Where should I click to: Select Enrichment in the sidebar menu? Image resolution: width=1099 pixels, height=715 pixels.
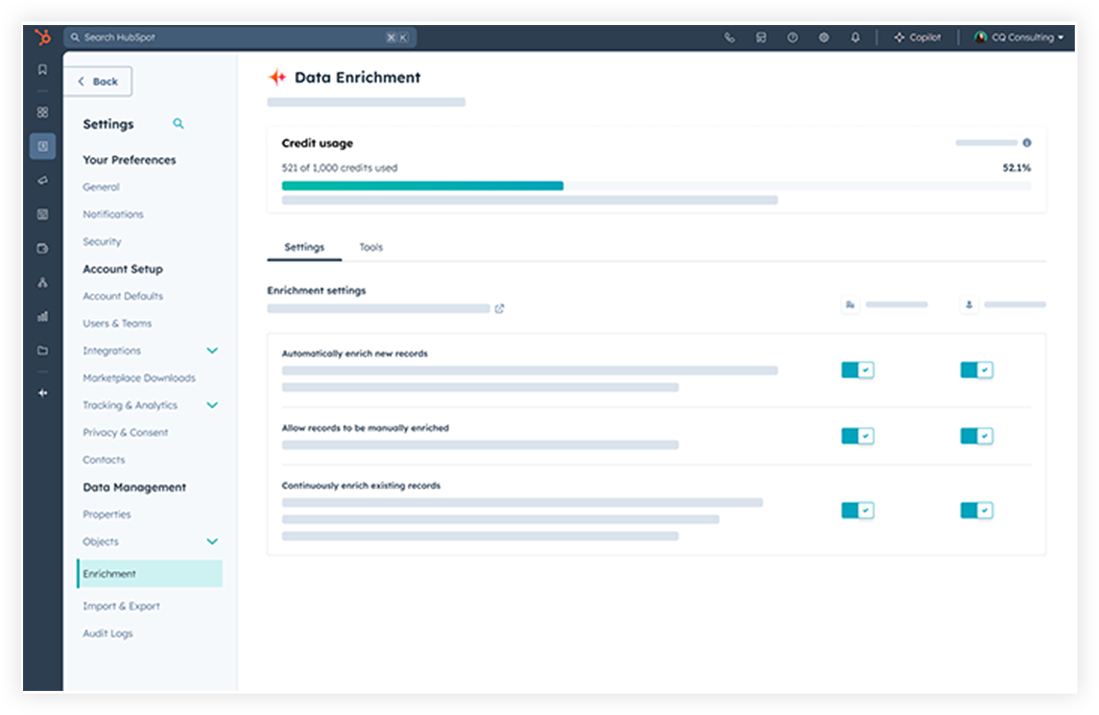(x=110, y=573)
